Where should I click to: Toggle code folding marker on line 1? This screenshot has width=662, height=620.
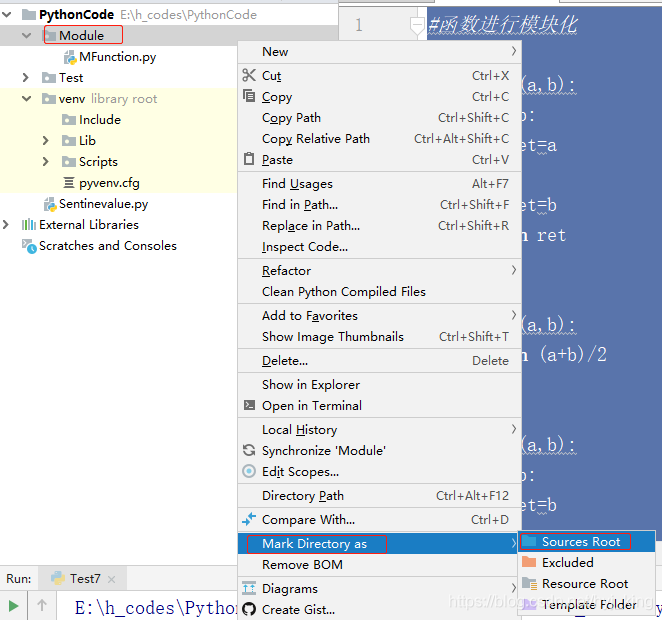[417, 26]
